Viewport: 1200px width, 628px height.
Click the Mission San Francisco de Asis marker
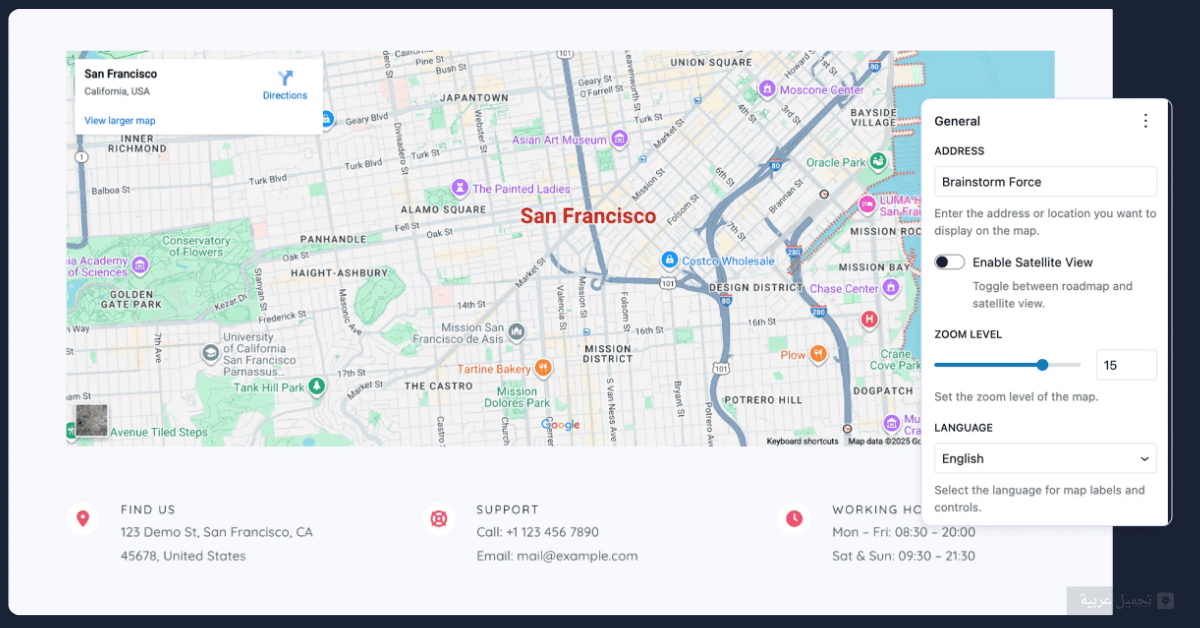pyautogui.click(x=517, y=331)
